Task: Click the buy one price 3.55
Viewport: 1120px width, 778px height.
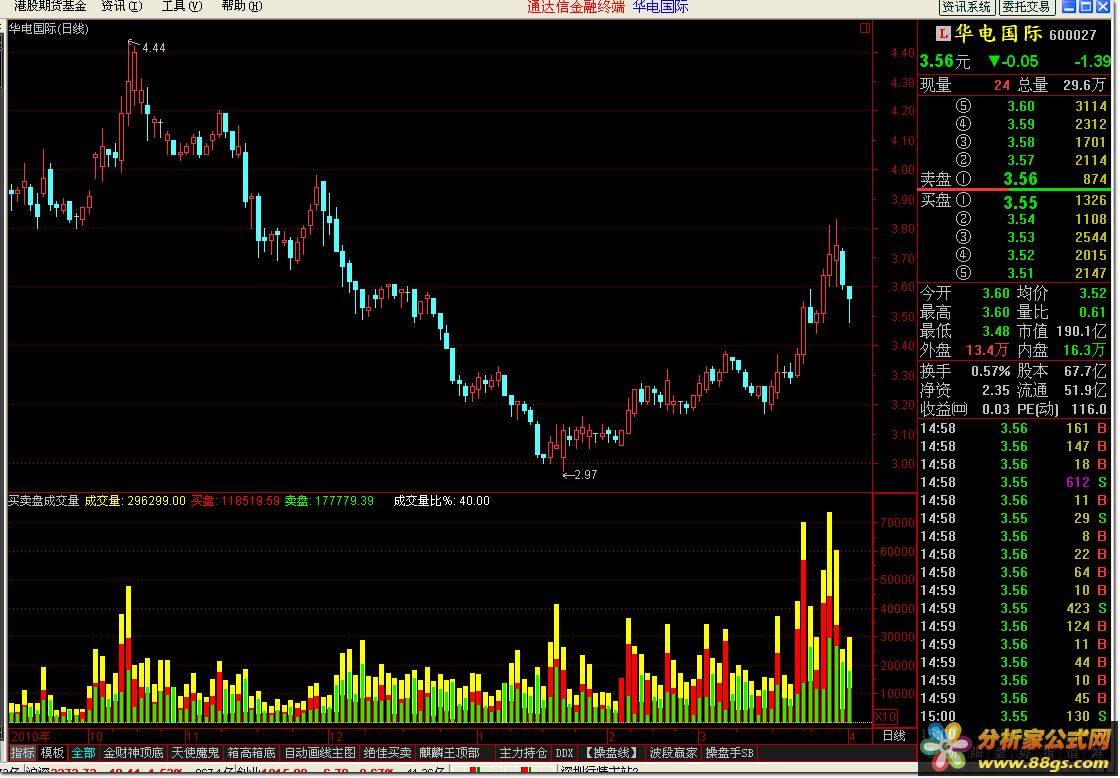Action: click(1020, 202)
